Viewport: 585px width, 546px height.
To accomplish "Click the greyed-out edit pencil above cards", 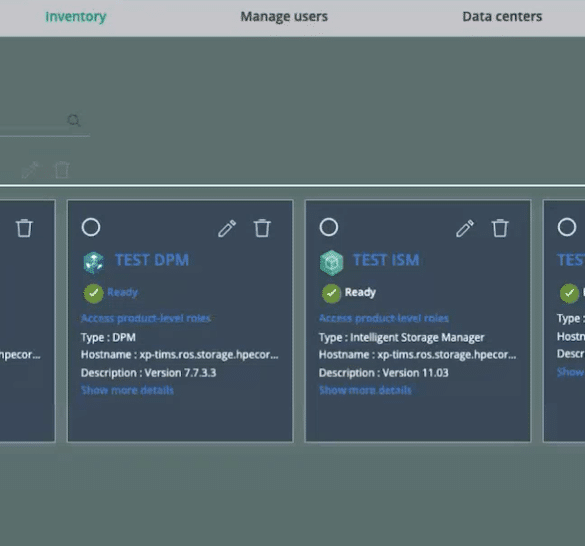I will (x=30, y=170).
